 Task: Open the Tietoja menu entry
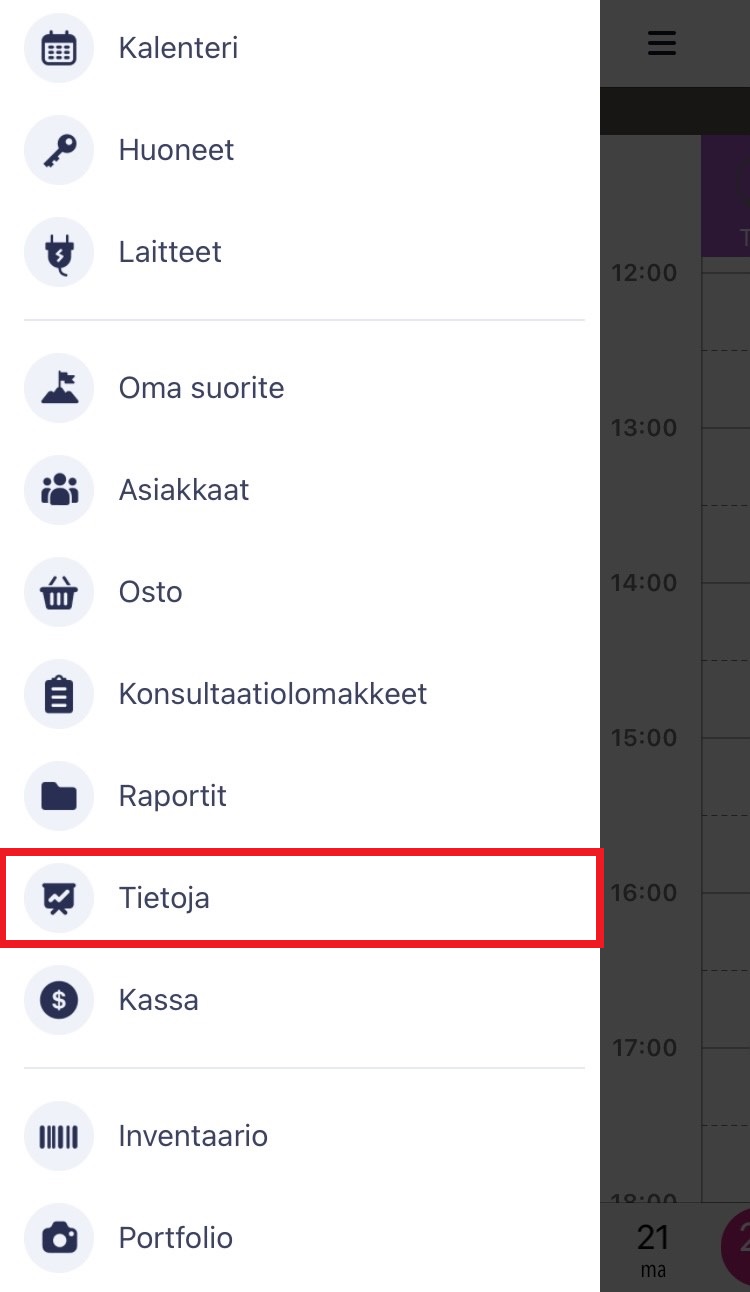pos(300,898)
